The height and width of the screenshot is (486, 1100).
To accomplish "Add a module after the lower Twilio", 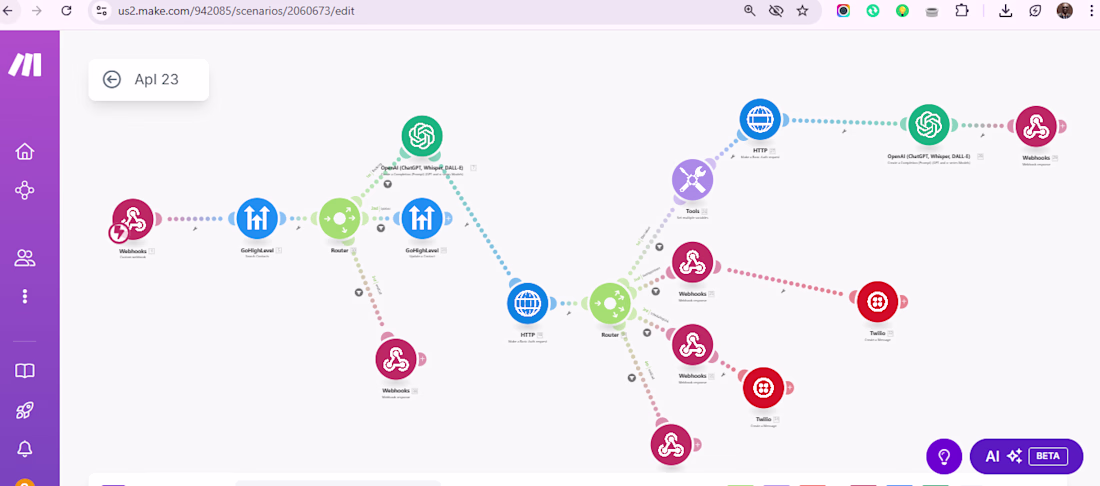I will point(790,387).
